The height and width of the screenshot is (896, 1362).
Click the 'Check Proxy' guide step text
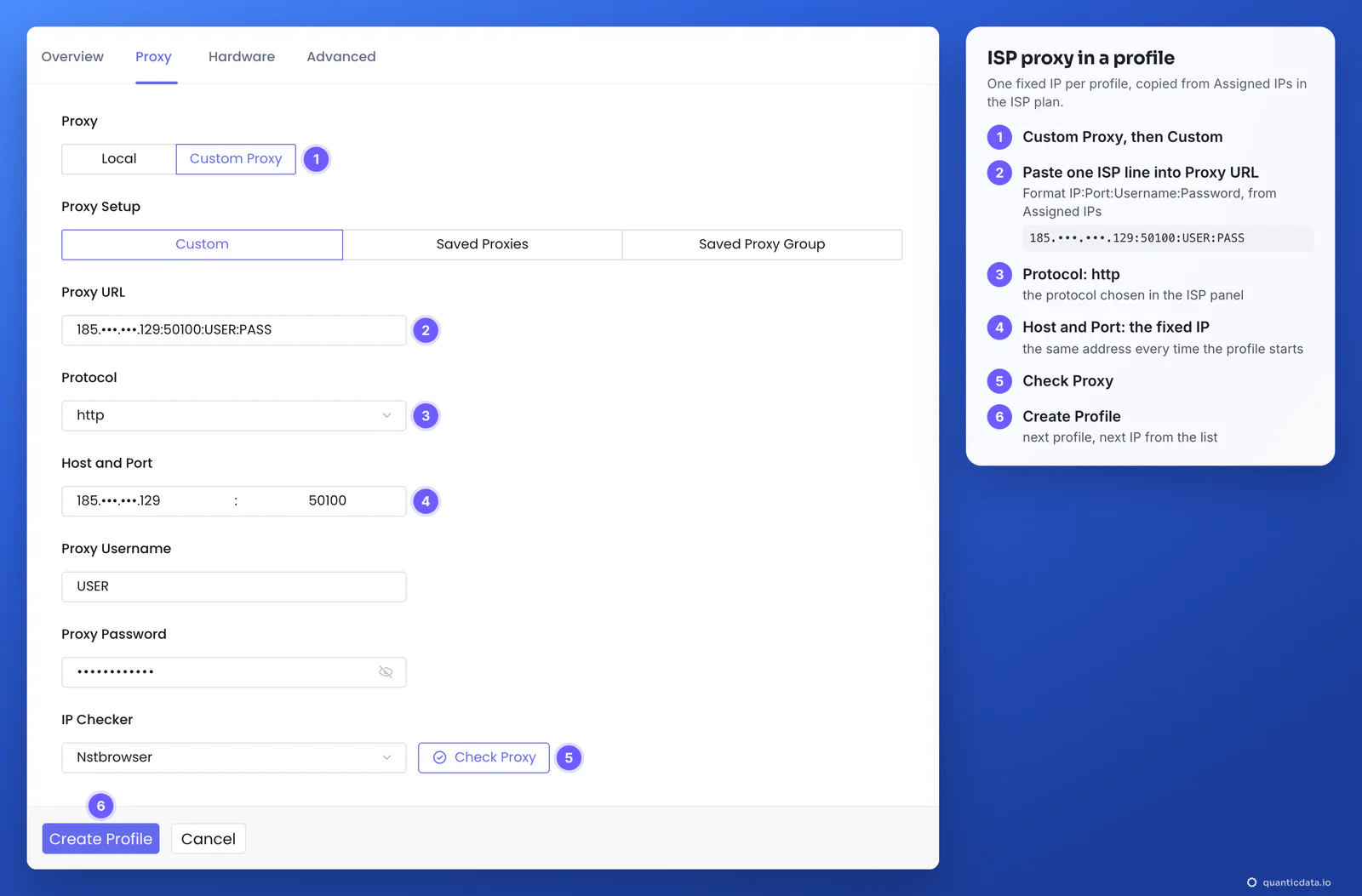click(1067, 381)
